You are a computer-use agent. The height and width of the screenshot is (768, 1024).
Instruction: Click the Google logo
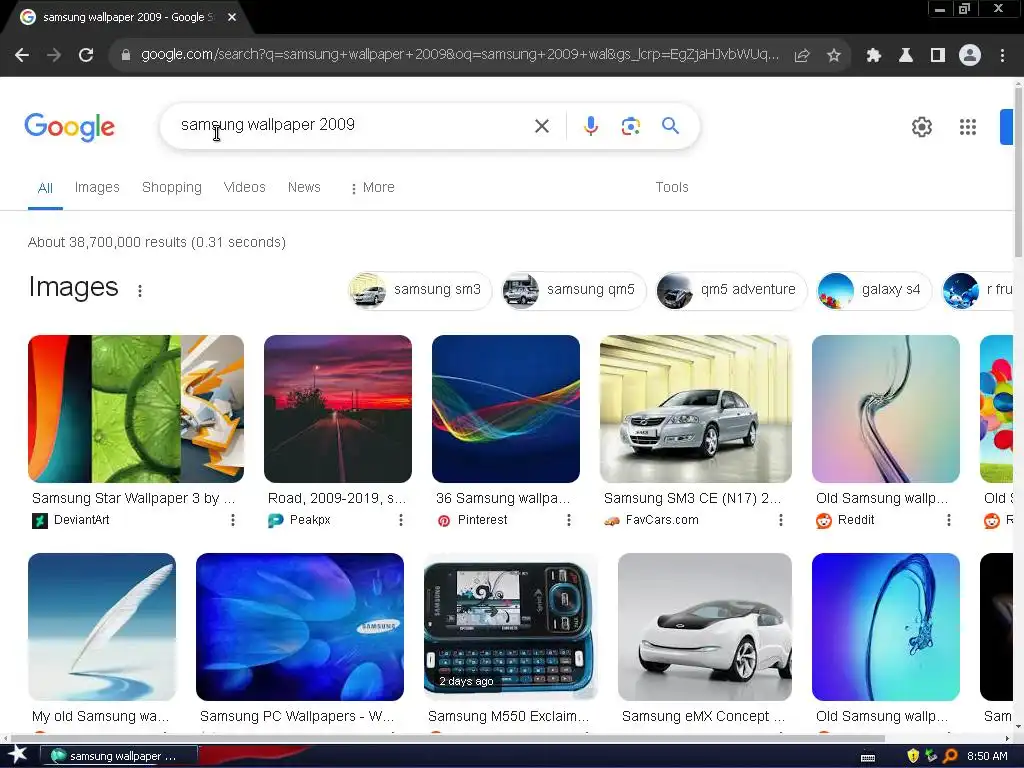pyautogui.click(x=69, y=127)
